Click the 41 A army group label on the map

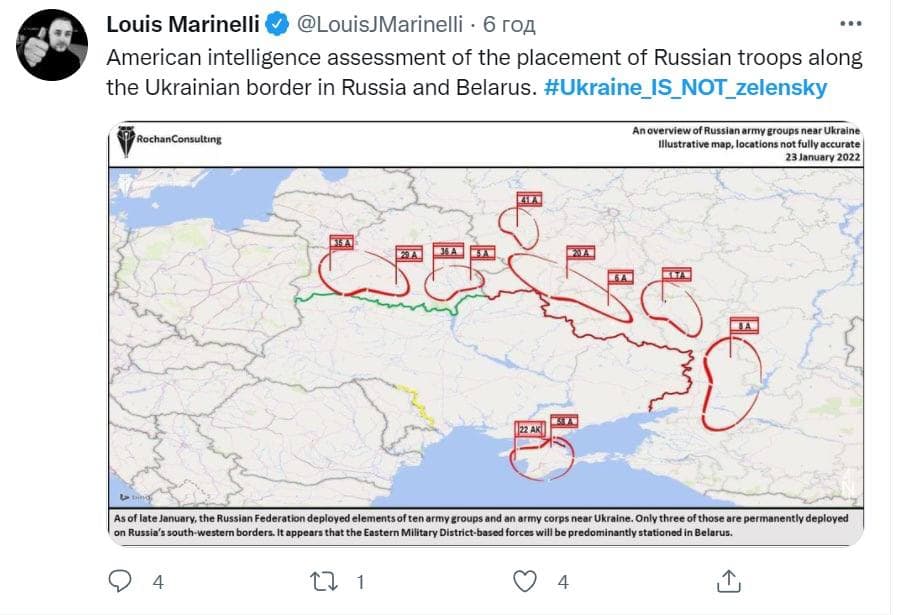click(528, 200)
